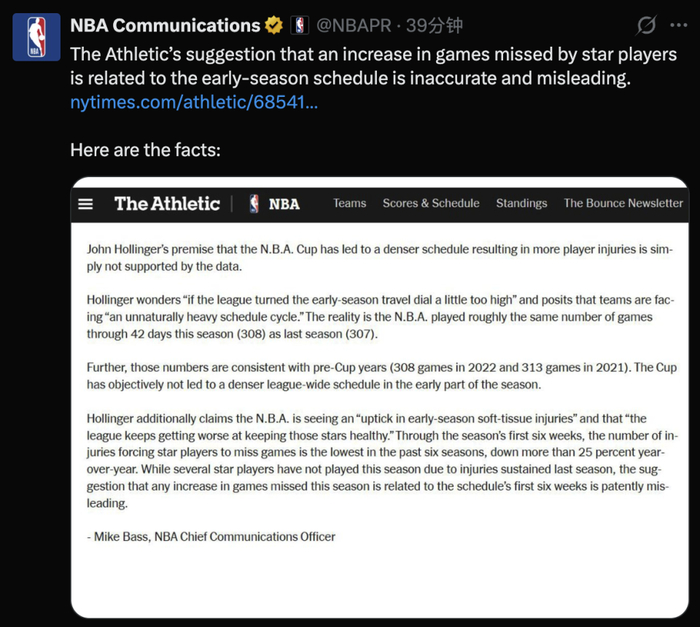Open The Bounce Newsletter link
This screenshot has height=627, width=700.
pos(623,203)
